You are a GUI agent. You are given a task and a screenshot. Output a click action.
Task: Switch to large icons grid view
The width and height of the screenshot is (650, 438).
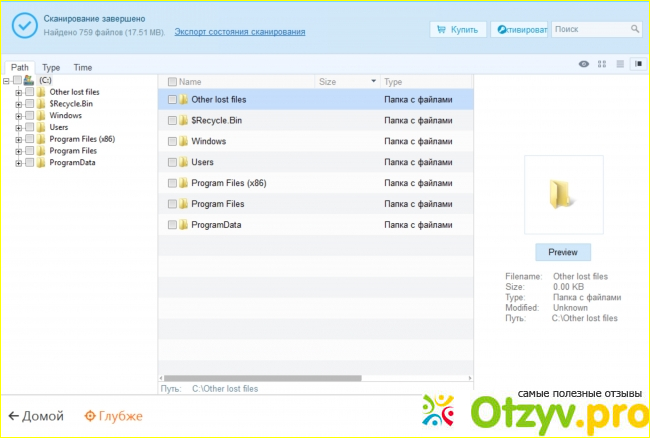click(602, 64)
